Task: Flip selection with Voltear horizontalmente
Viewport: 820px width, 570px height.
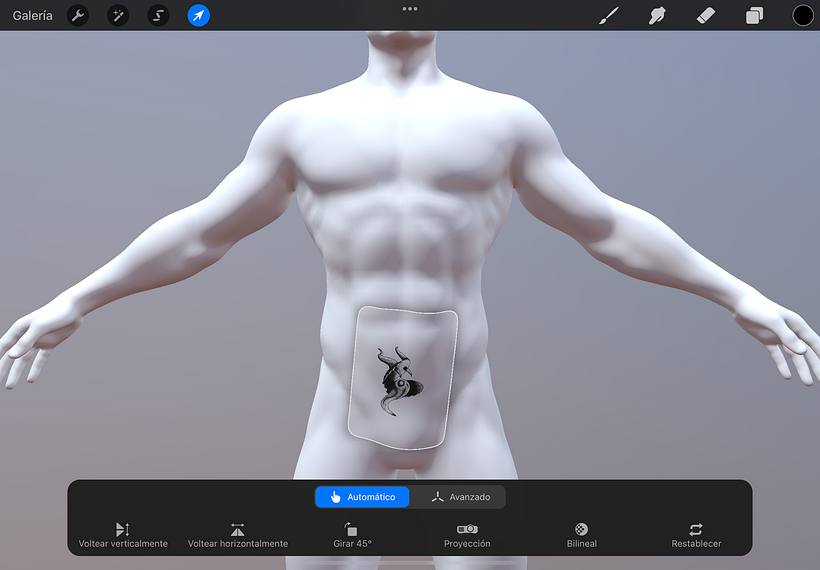Action: coord(238,535)
